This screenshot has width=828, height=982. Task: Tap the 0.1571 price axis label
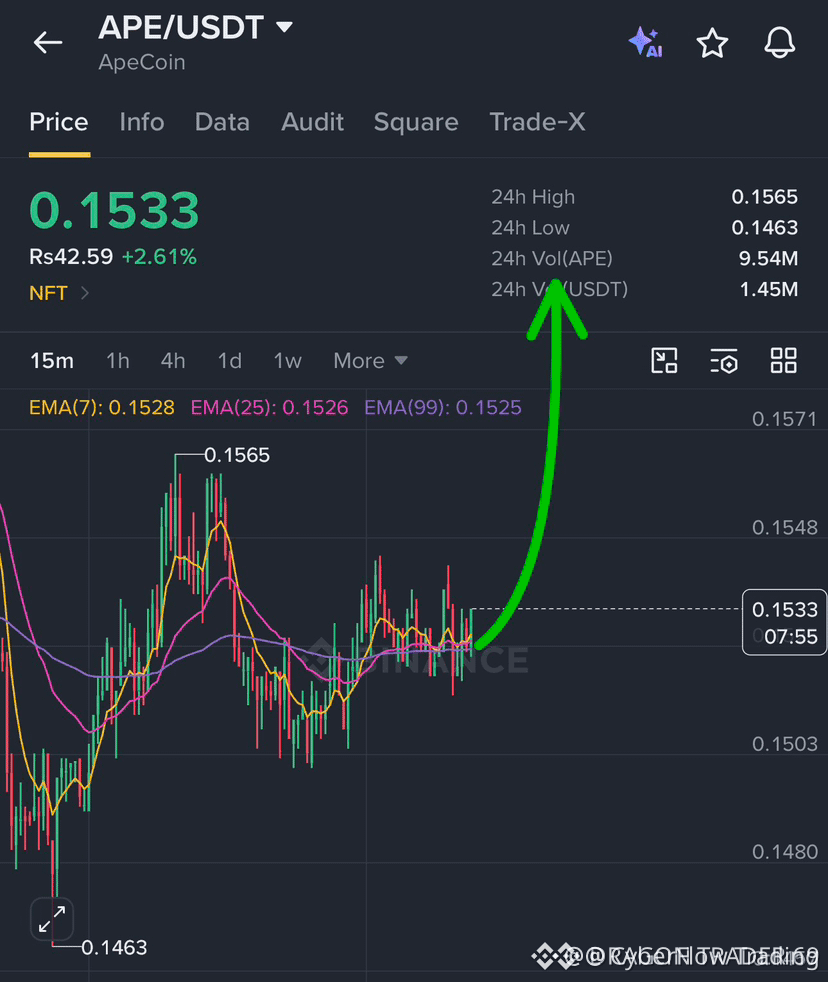785,419
